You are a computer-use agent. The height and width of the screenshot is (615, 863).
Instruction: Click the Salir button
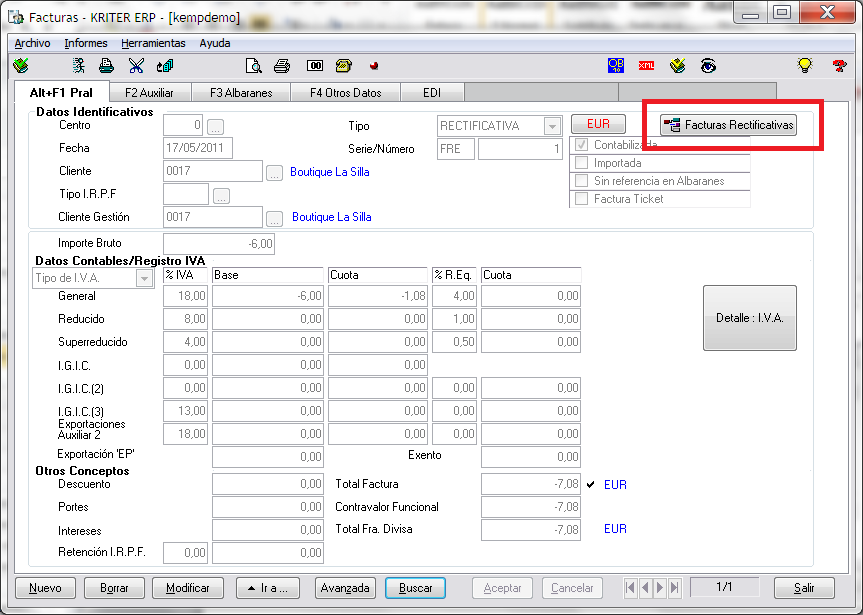coord(804,588)
